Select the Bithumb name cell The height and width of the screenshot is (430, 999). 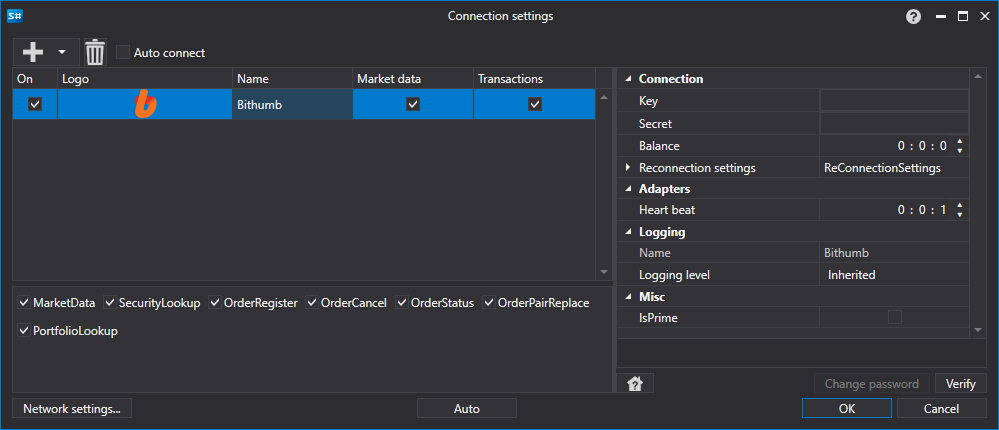coord(292,104)
